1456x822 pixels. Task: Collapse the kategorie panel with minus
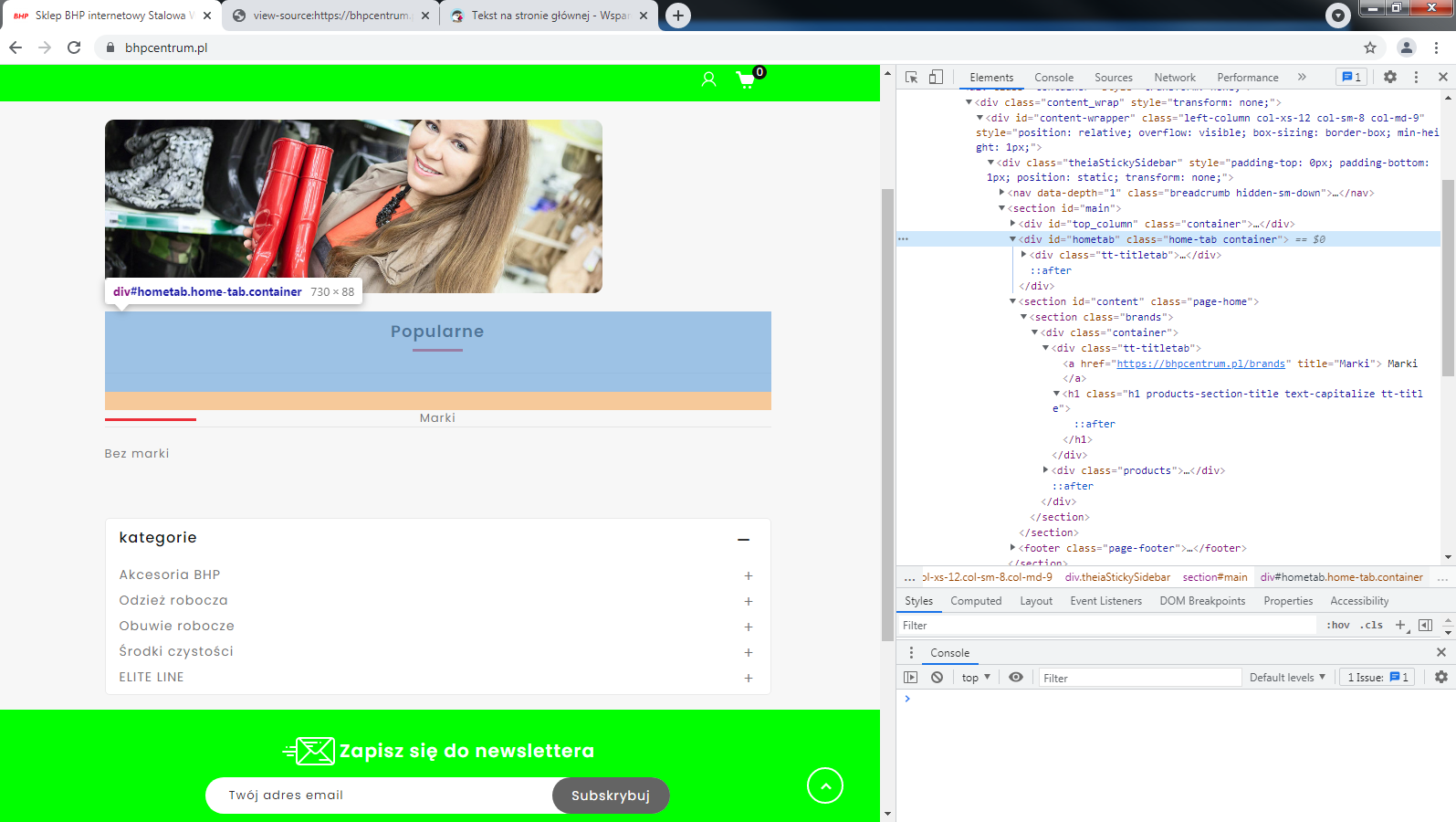click(x=743, y=540)
